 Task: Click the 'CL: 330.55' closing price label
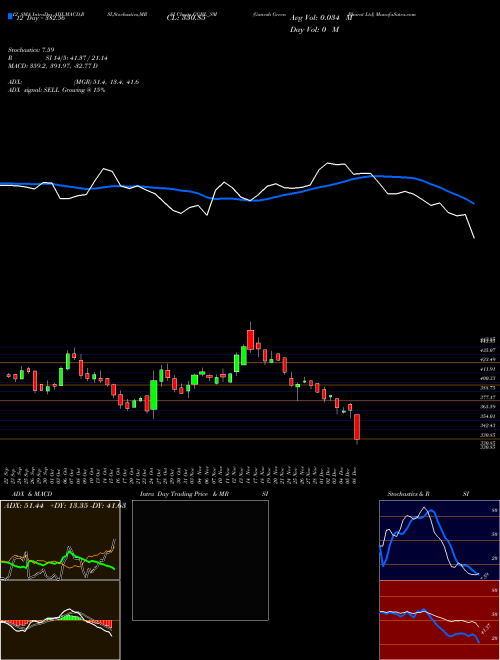tap(186, 18)
